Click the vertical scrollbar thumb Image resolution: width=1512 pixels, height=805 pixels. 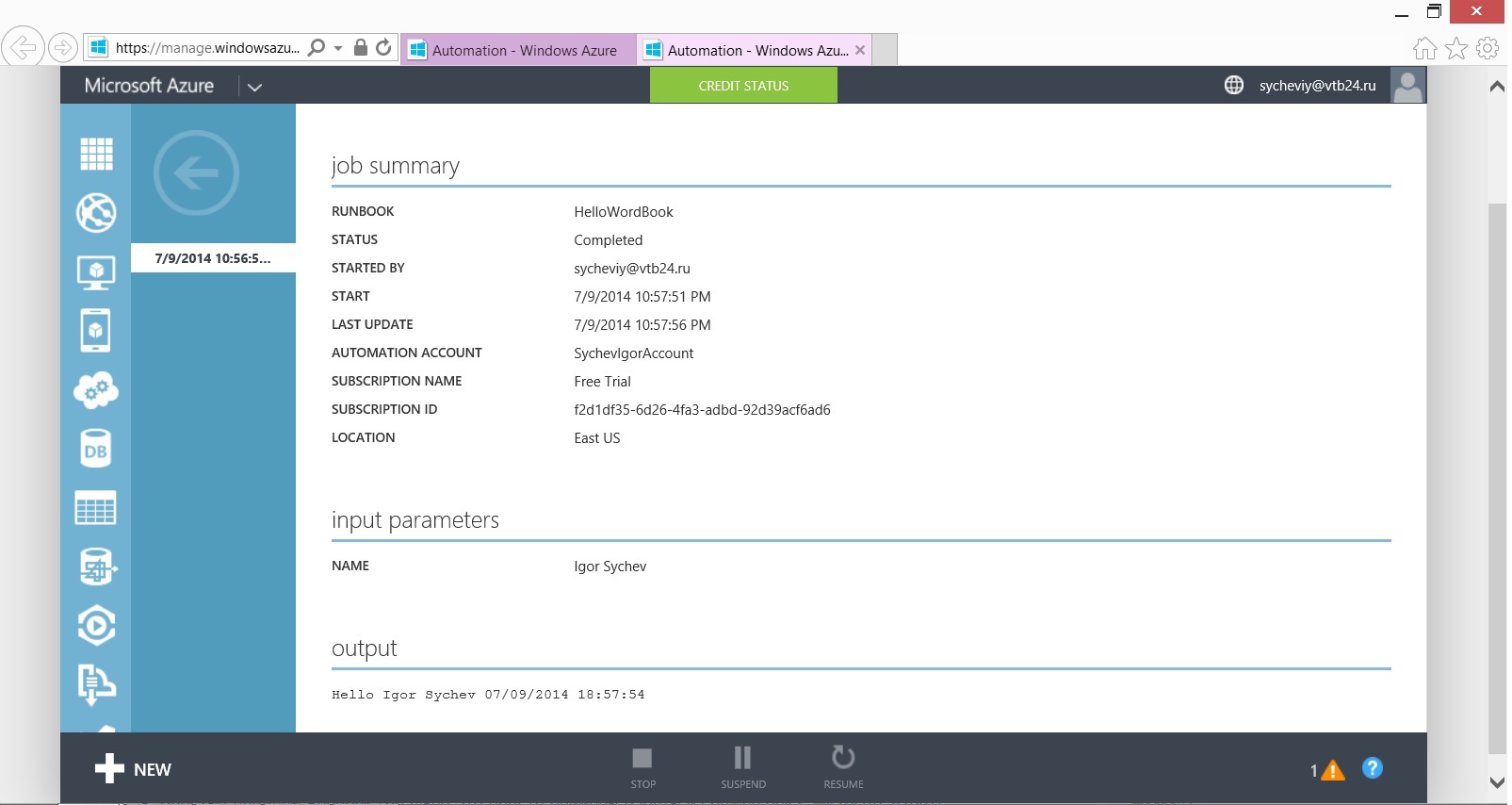pyautogui.click(x=1497, y=478)
